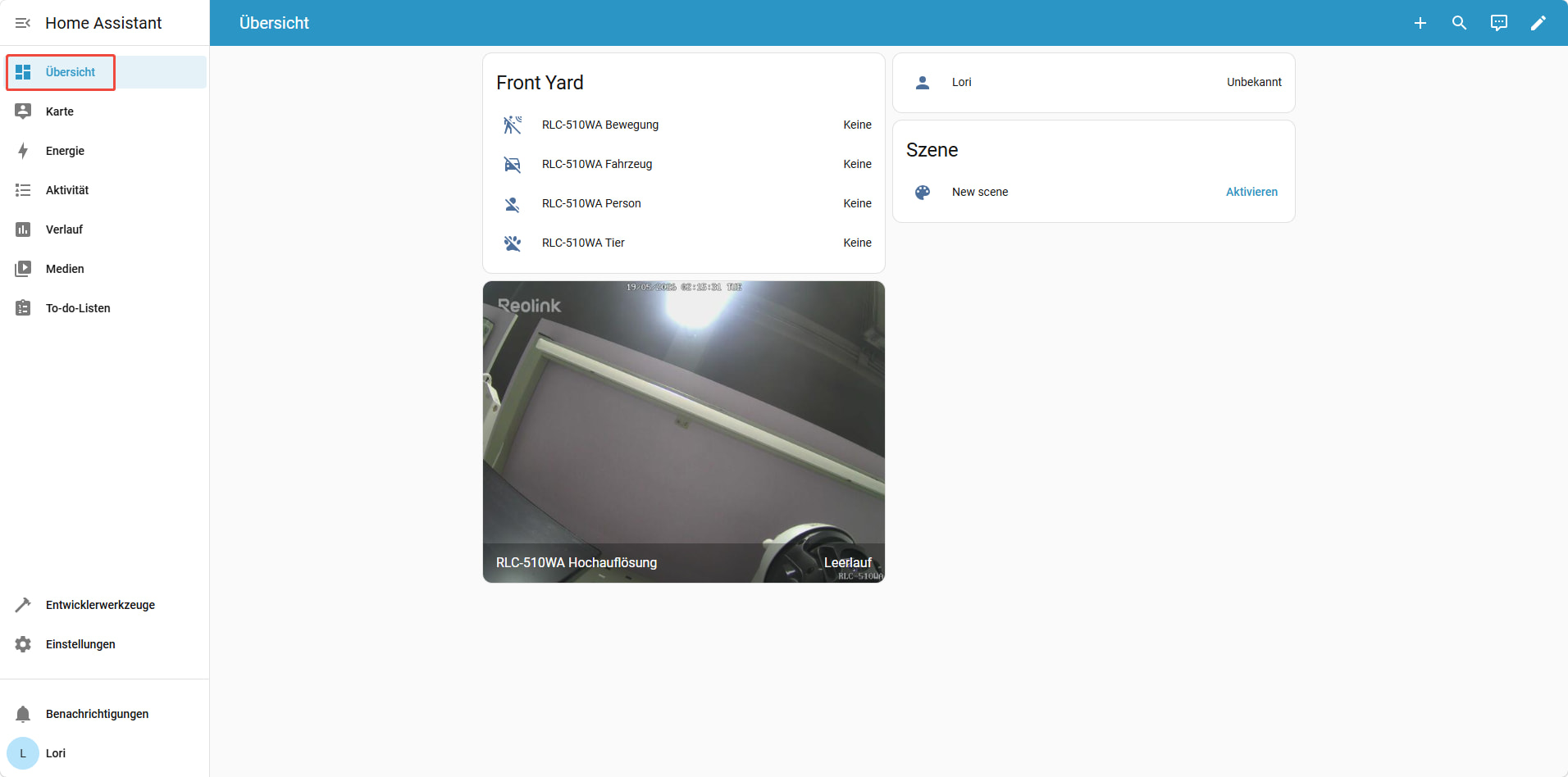Open Entwicklerwerkzeuge from the sidebar
The image size is (1568, 777).
[x=105, y=605]
